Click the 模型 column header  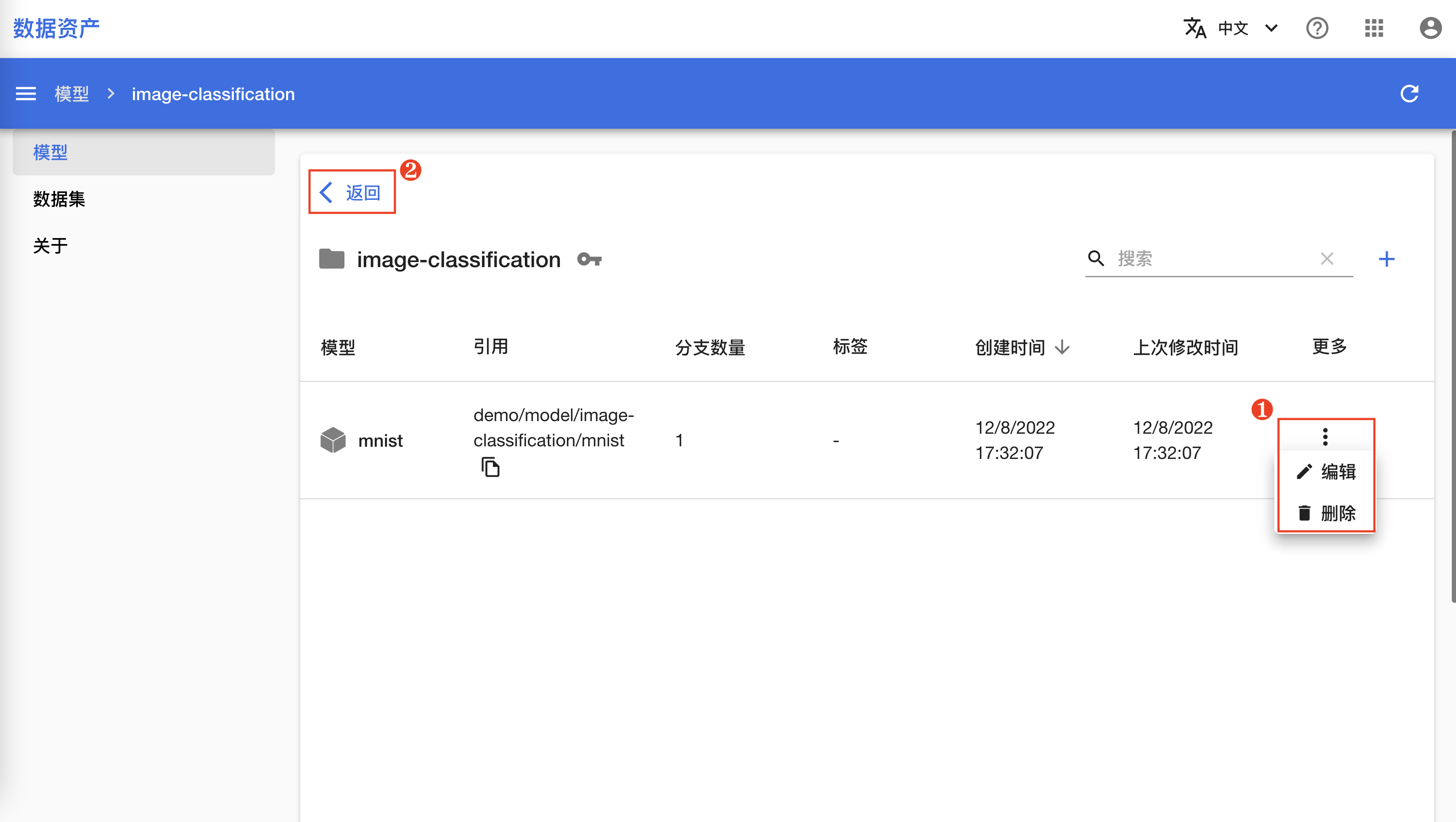click(337, 347)
